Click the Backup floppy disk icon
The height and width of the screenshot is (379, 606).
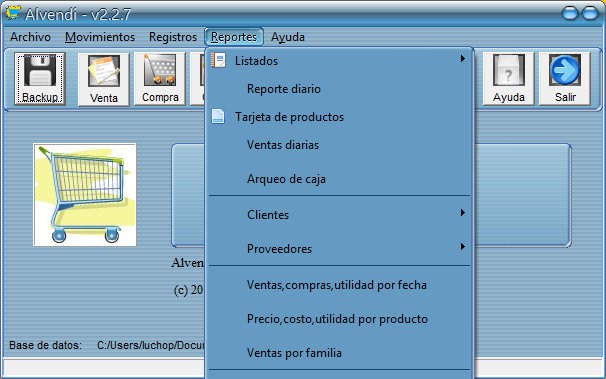point(40,70)
